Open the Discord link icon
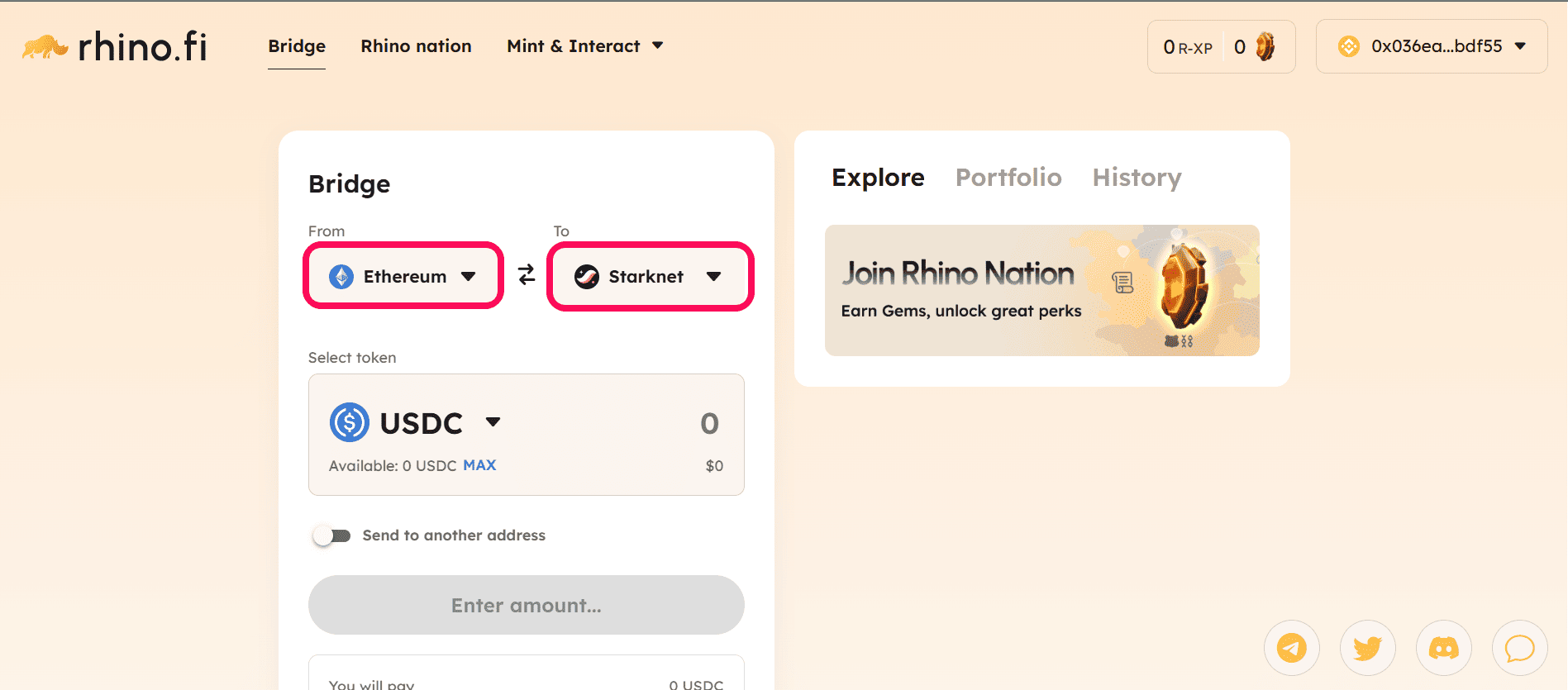The height and width of the screenshot is (690, 1568). tap(1444, 648)
